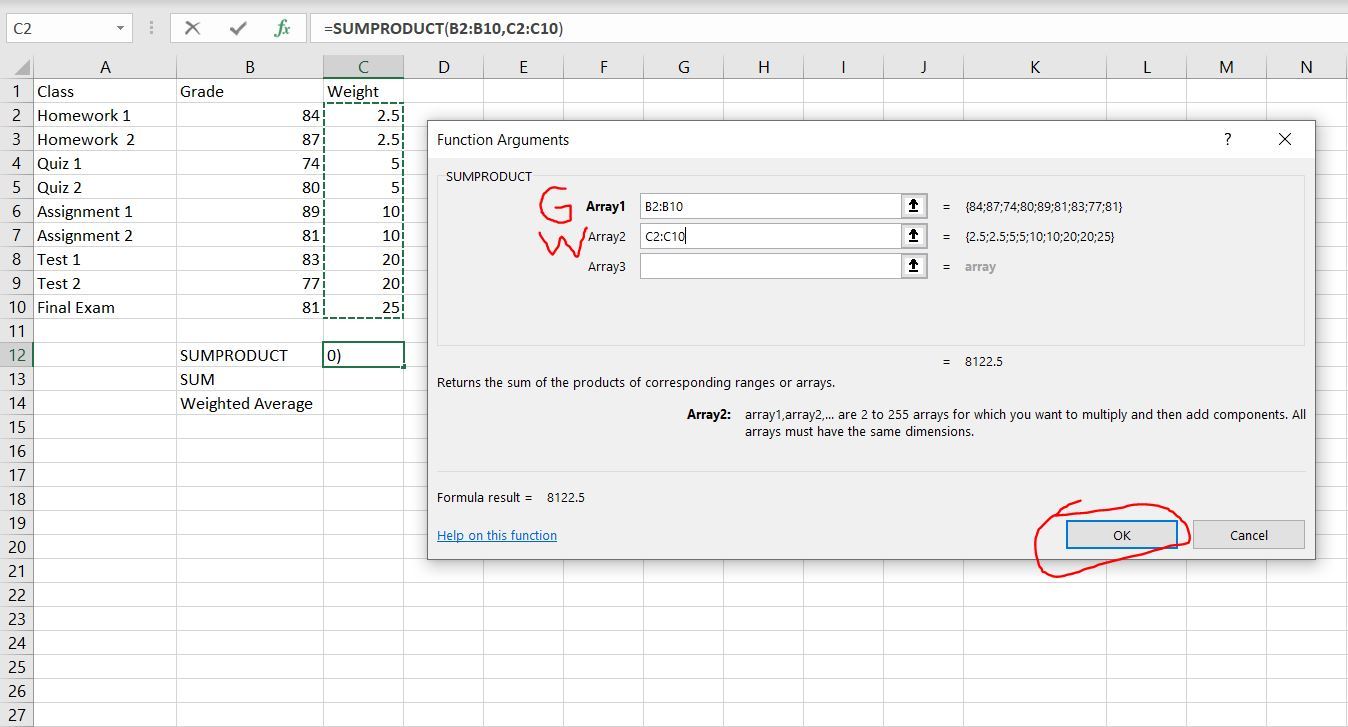Open the Name Box dropdown arrow
The height and width of the screenshot is (727, 1348).
tap(120, 28)
